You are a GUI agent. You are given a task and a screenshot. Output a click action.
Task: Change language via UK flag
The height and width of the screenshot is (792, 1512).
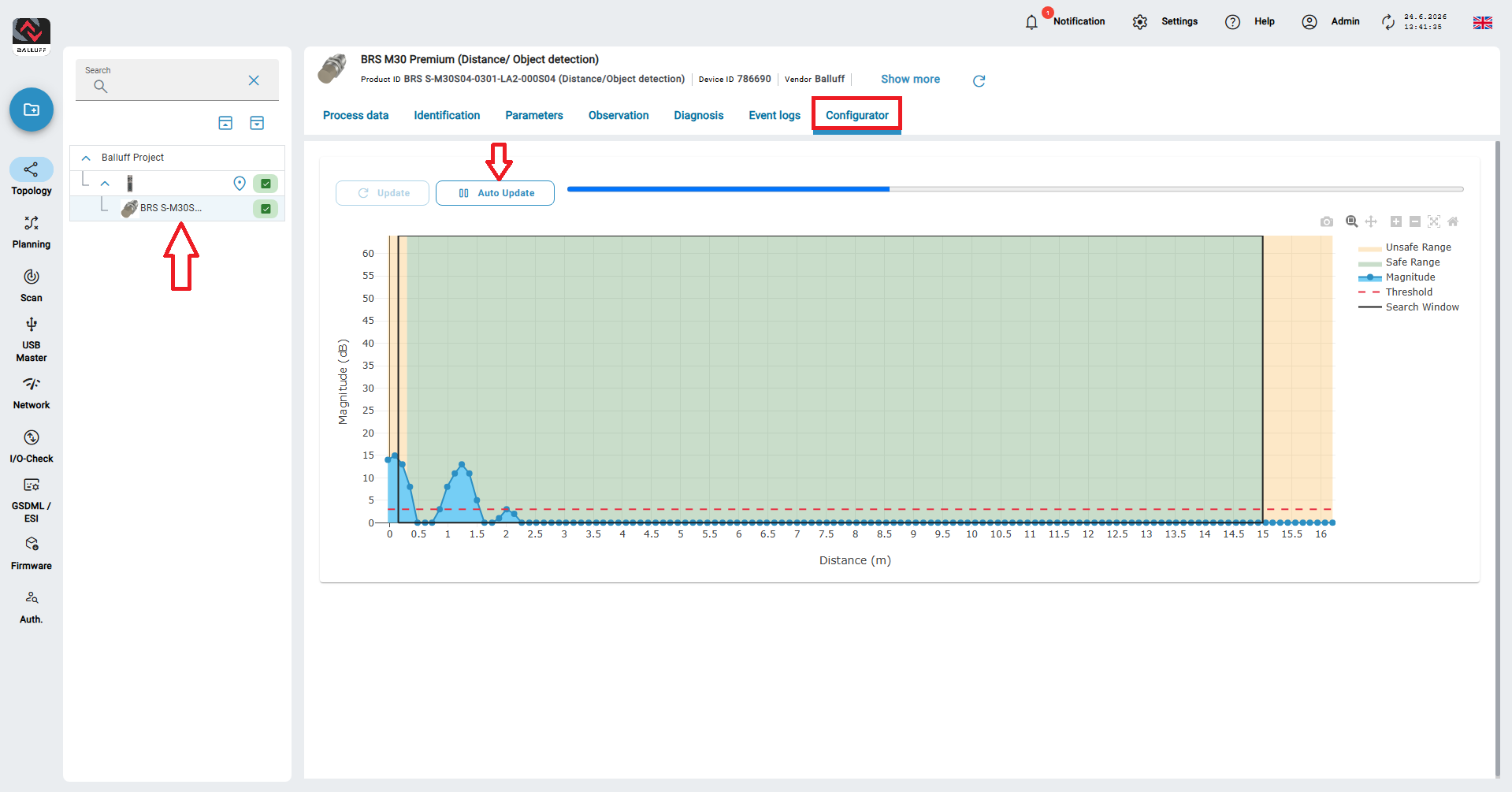click(x=1483, y=23)
